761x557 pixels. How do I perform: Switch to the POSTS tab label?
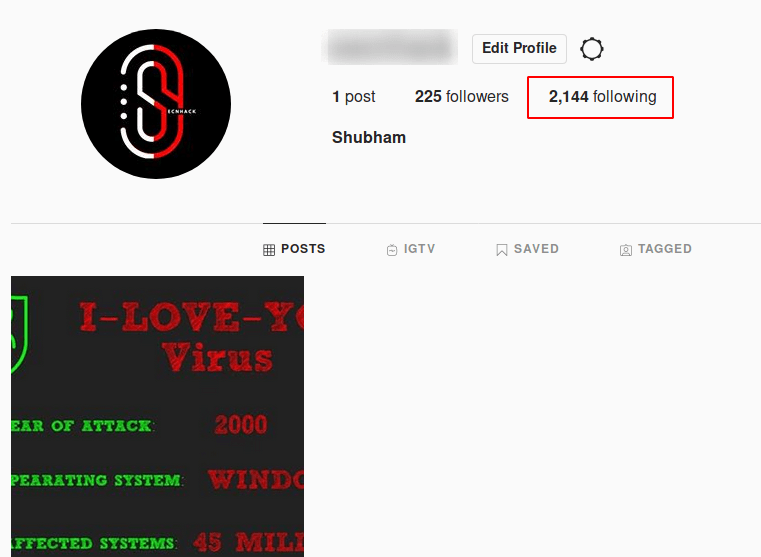[x=303, y=249]
